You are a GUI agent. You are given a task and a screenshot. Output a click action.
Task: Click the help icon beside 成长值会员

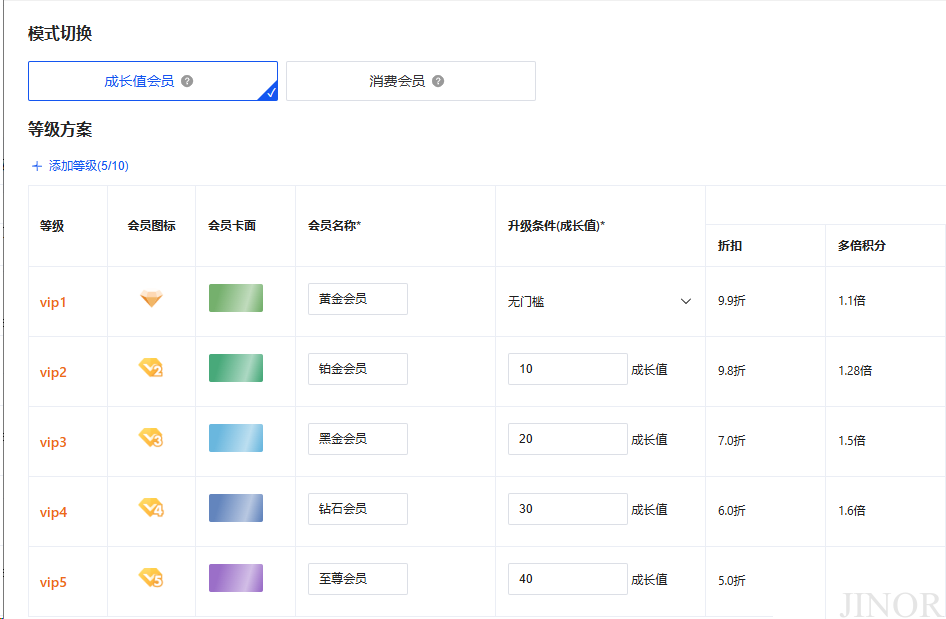coord(187,81)
